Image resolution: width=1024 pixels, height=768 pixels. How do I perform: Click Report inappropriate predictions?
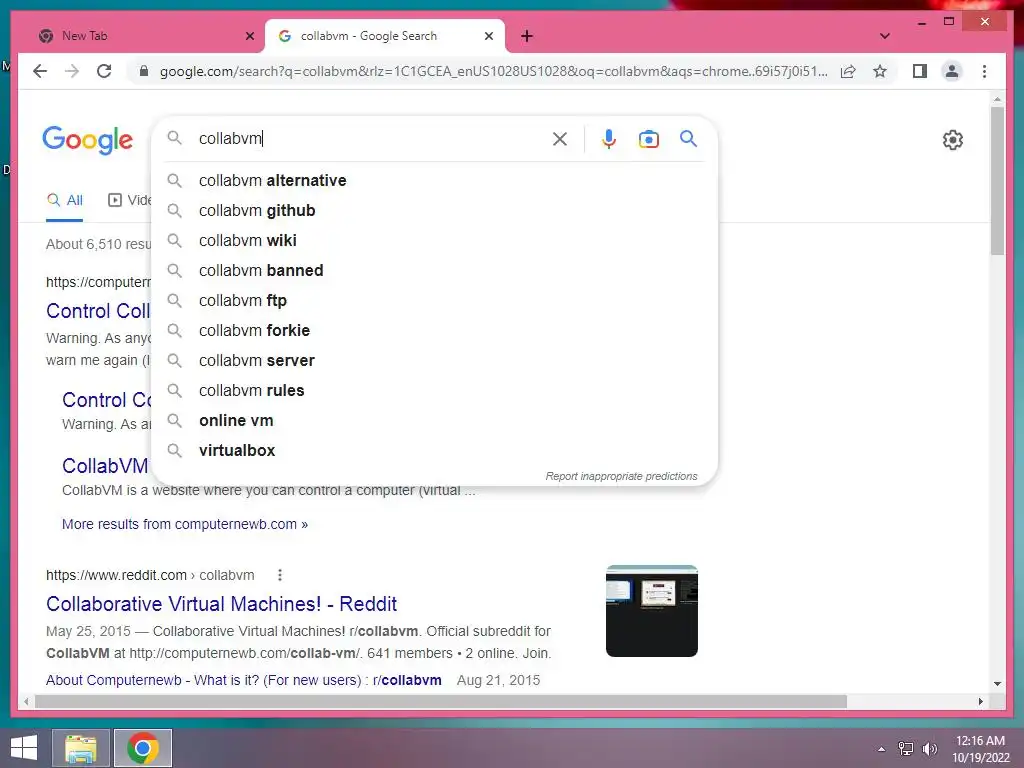pos(621,476)
